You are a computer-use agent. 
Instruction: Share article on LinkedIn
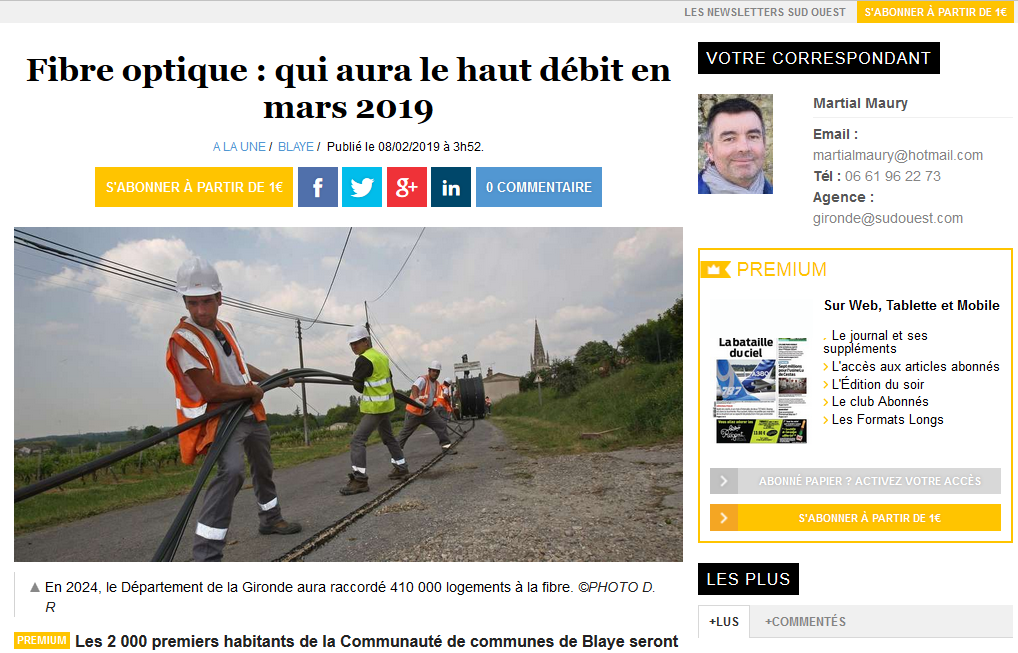(451, 187)
